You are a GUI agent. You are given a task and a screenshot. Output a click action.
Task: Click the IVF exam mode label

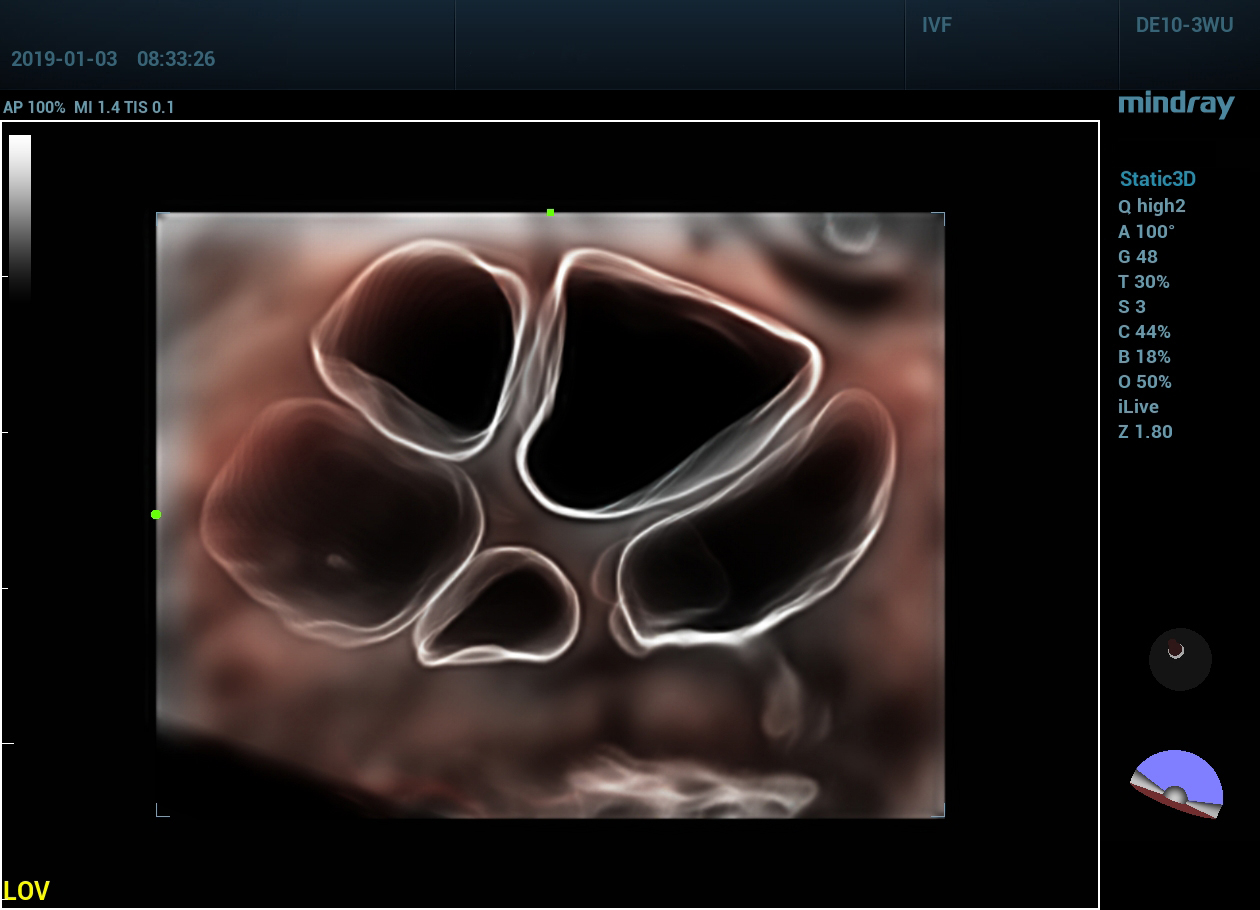point(936,26)
